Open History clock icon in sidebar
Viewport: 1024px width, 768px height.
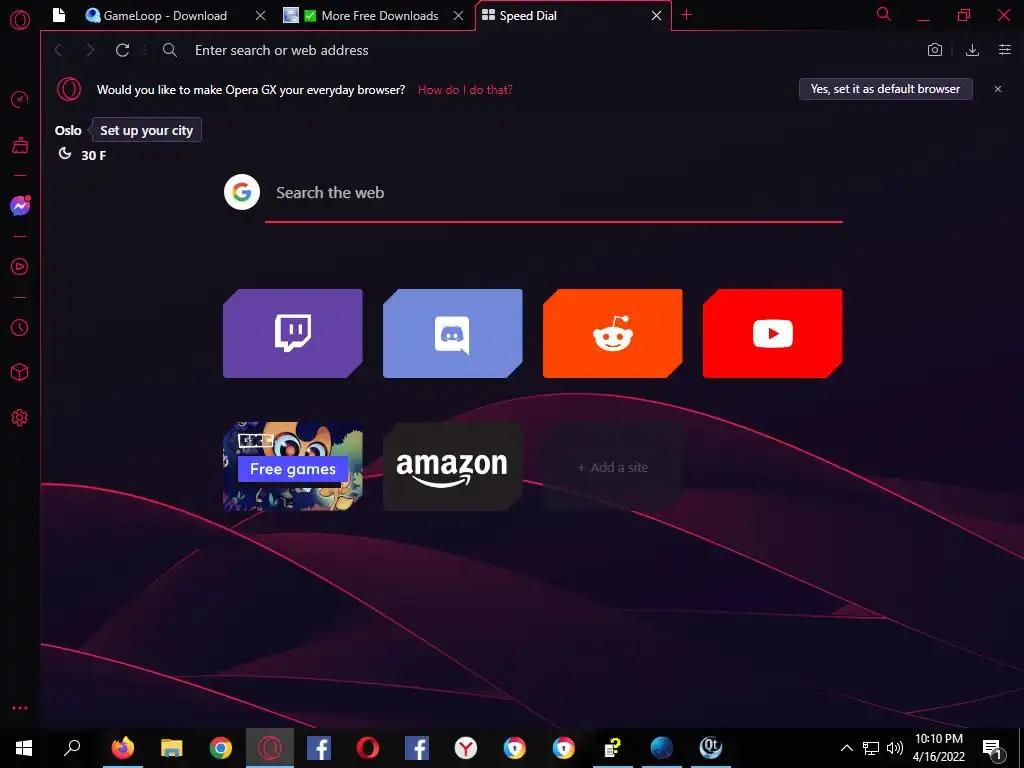20,327
